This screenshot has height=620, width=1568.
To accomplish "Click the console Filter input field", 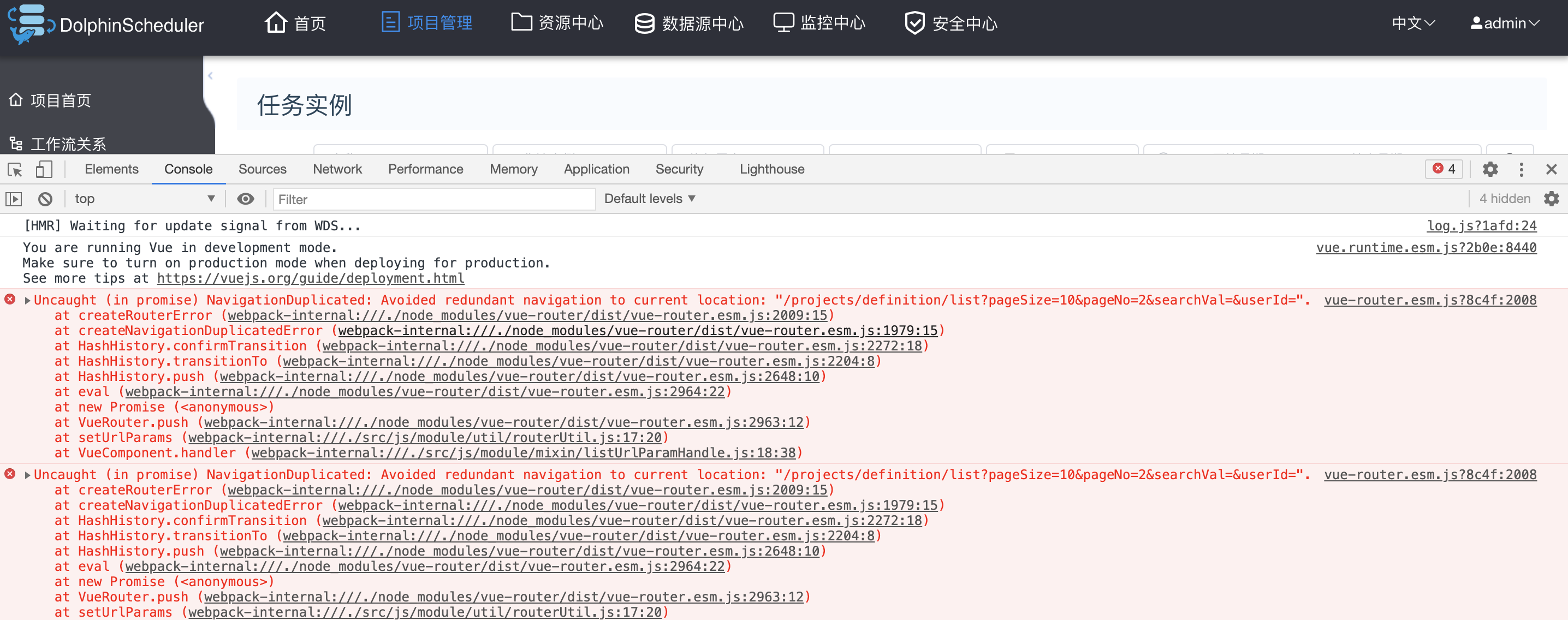I will tap(433, 199).
